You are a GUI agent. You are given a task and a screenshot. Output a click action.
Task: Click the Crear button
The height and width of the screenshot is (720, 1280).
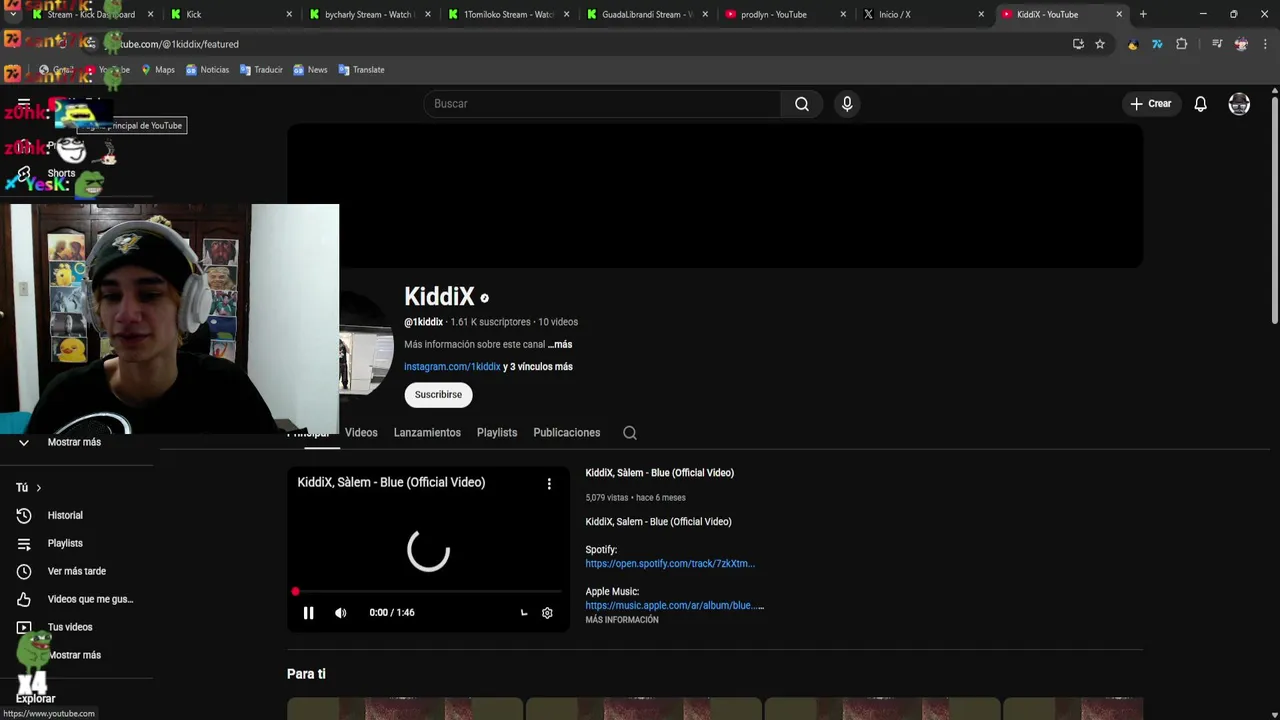[1151, 104]
